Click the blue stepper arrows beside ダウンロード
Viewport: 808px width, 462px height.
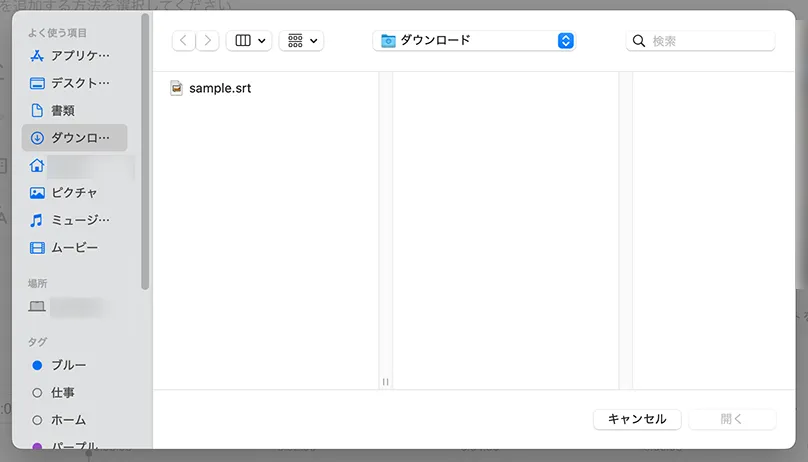(x=565, y=40)
